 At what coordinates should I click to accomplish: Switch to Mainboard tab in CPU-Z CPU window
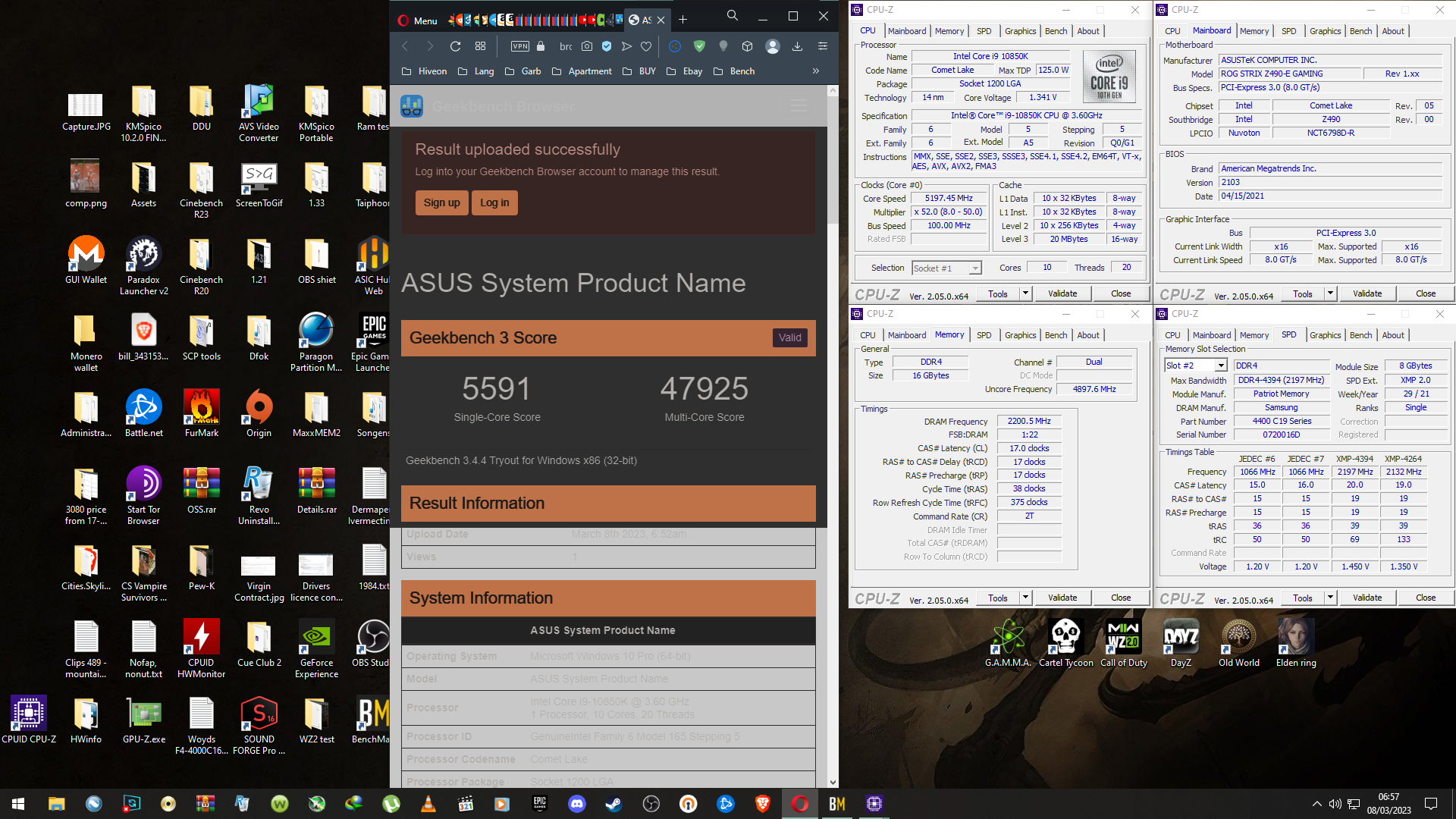[907, 31]
